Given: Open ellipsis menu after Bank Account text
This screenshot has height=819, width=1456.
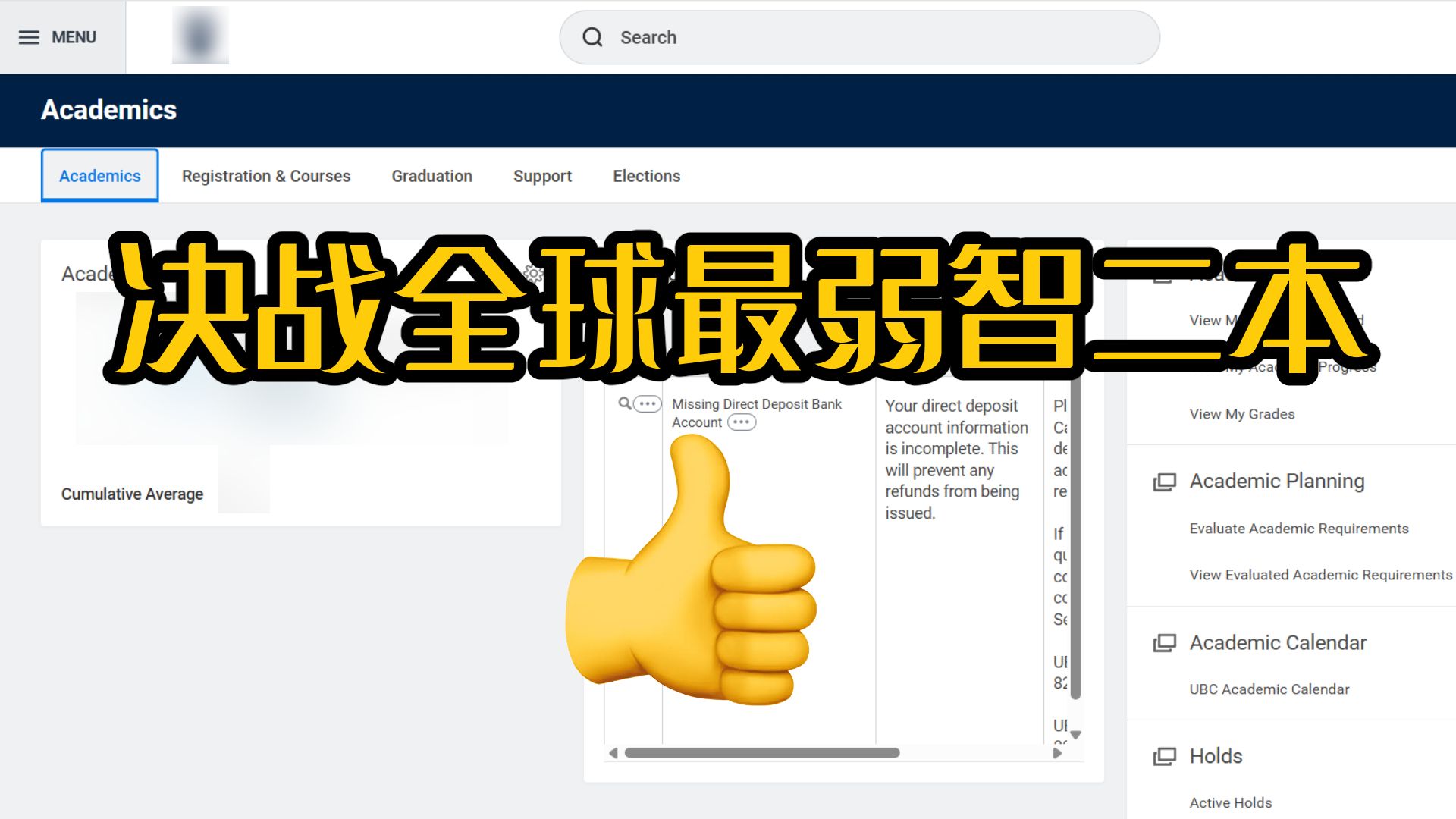Looking at the screenshot, I should point(741,422).
